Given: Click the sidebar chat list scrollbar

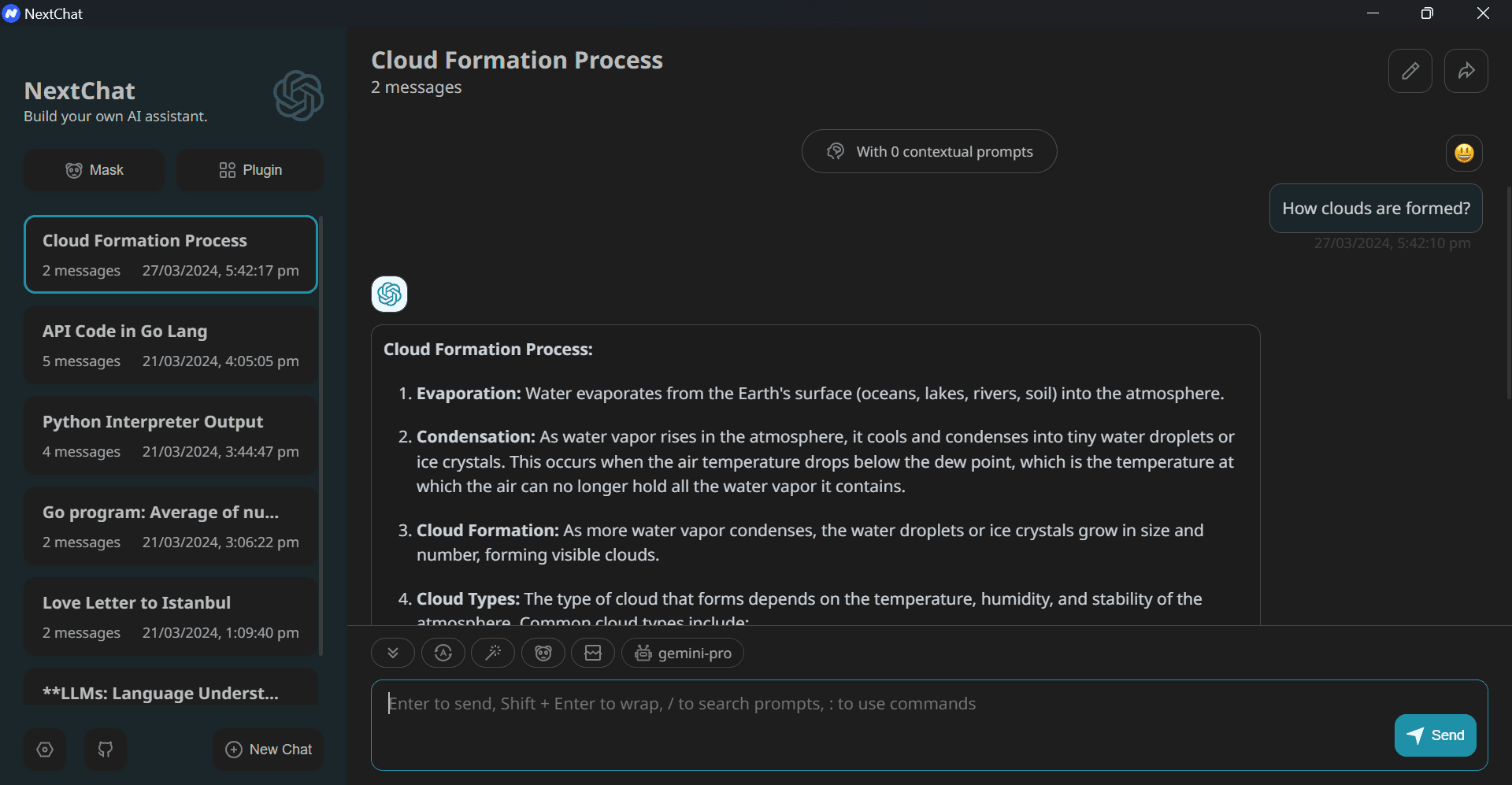Looking at the screenshot, I should pos(321,435).
